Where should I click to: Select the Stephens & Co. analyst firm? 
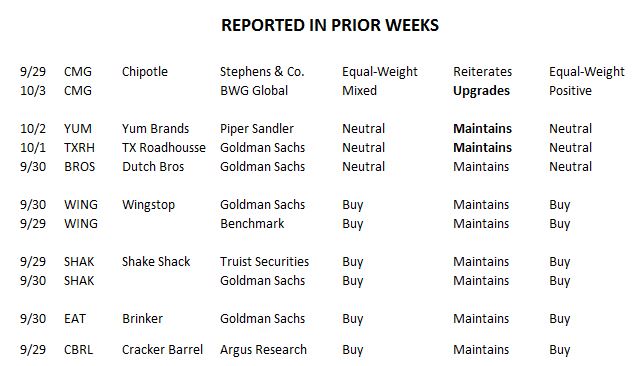(x=262, y=71)
